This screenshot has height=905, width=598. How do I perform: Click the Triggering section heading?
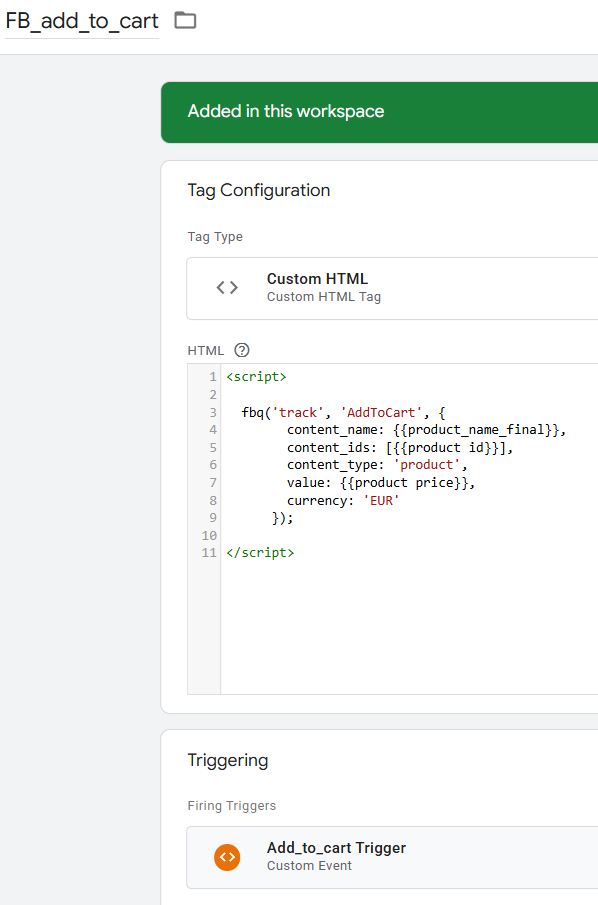228,760
